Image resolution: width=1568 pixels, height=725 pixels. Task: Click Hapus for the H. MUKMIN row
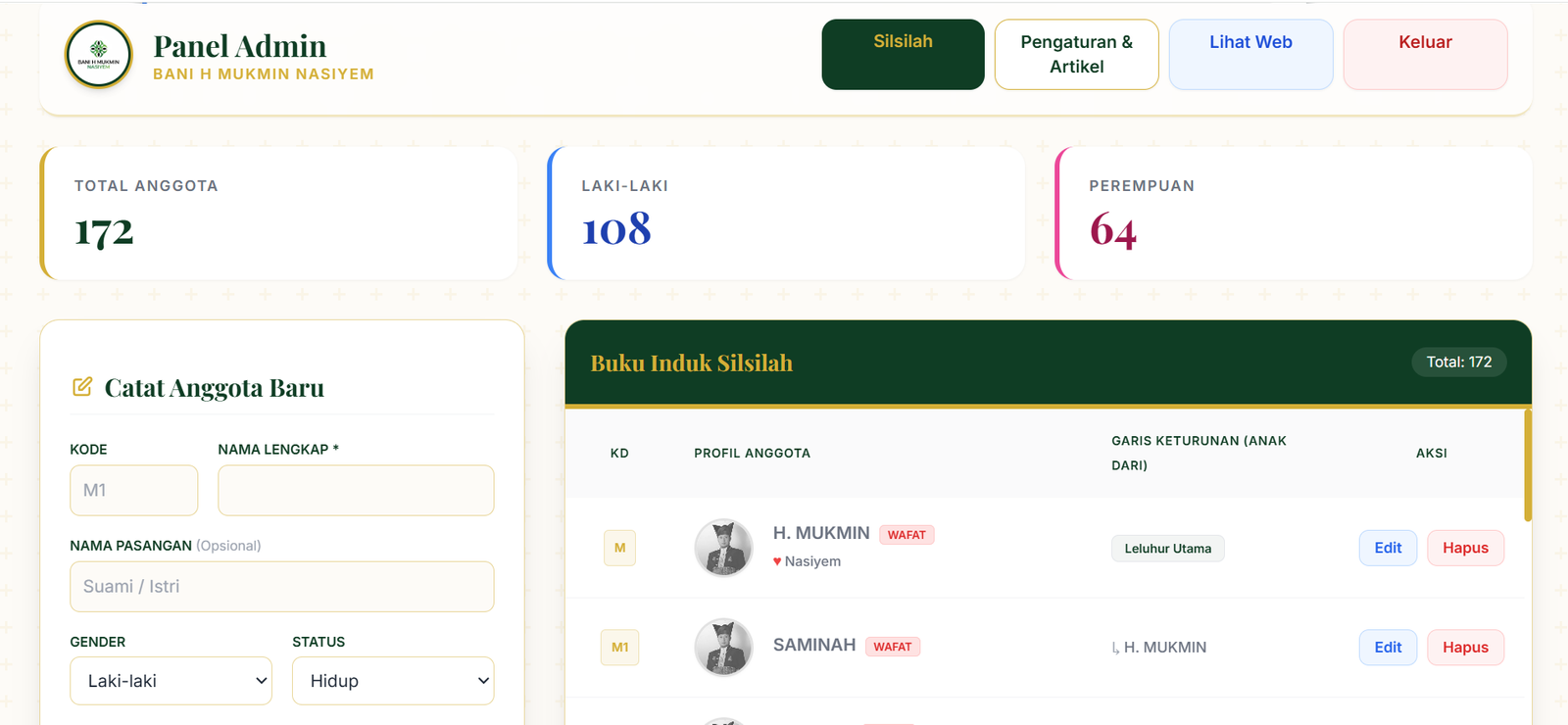(1465, 548)
